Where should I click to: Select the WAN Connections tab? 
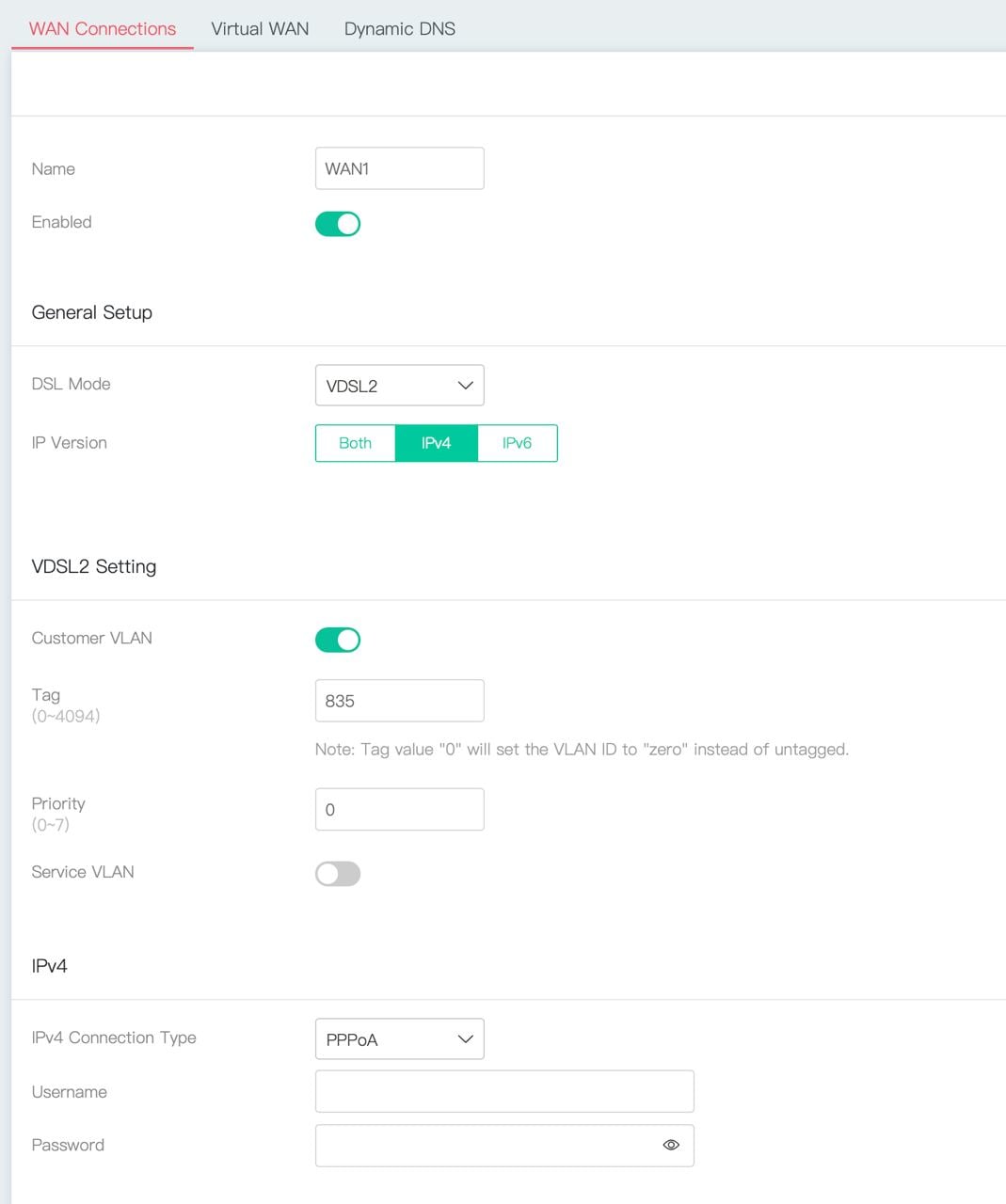(x=103, y=28)
